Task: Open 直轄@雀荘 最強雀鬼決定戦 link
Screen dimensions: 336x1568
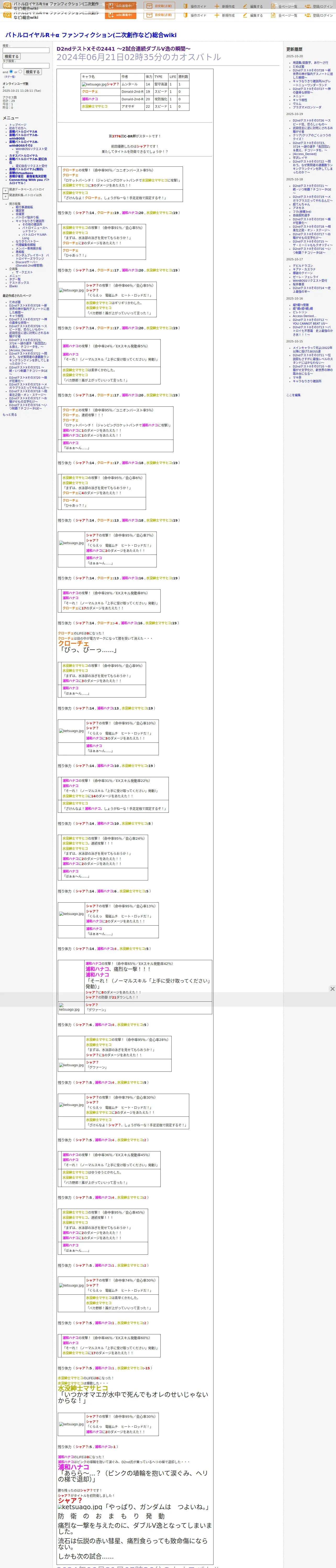Action: [27, 176]
